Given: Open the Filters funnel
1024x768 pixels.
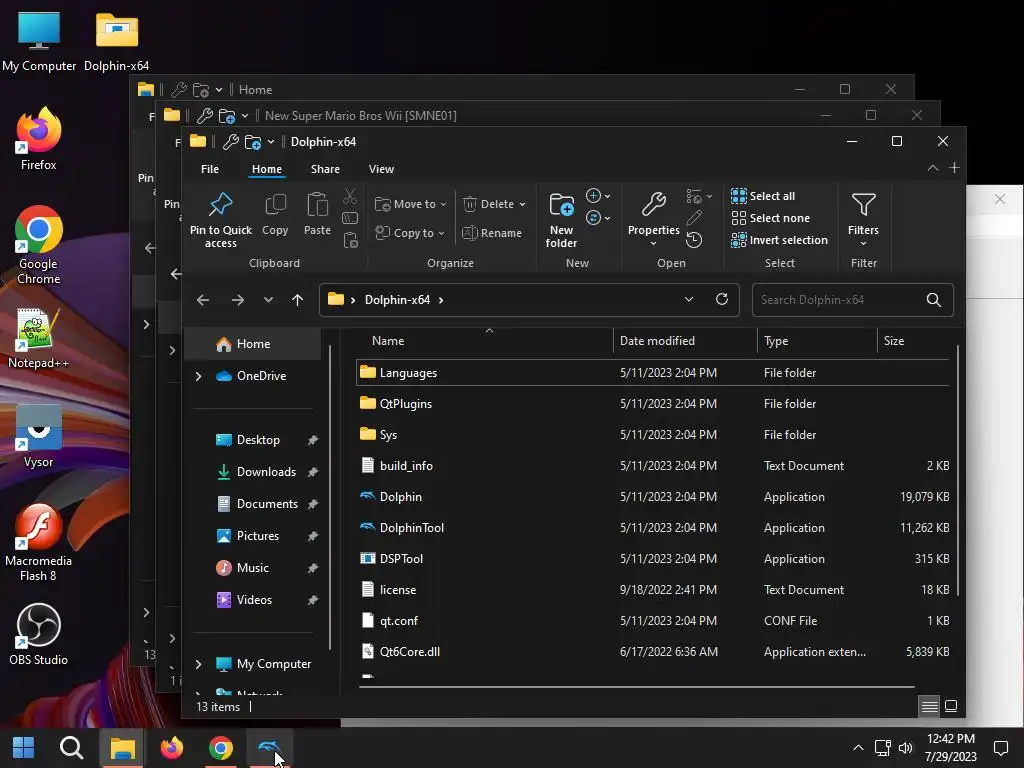Looking at the screenshot, I should 863,220.
